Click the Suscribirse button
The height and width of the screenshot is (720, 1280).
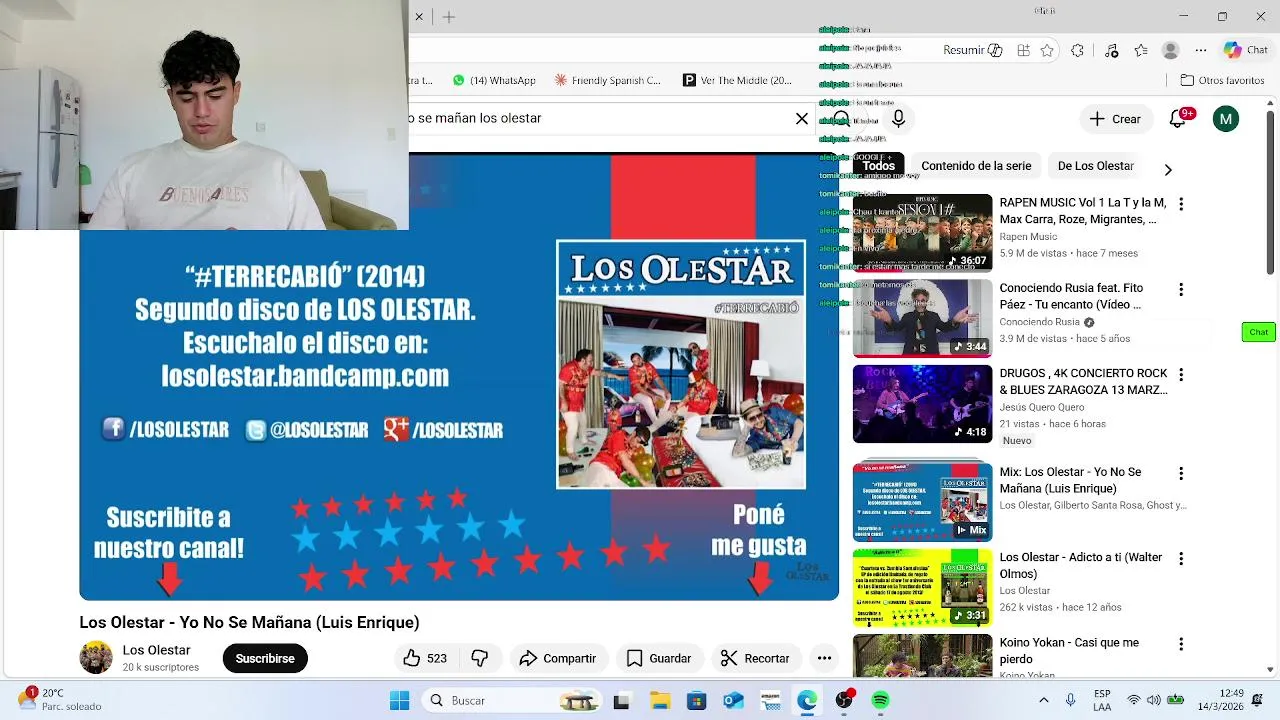pos(265,658)
